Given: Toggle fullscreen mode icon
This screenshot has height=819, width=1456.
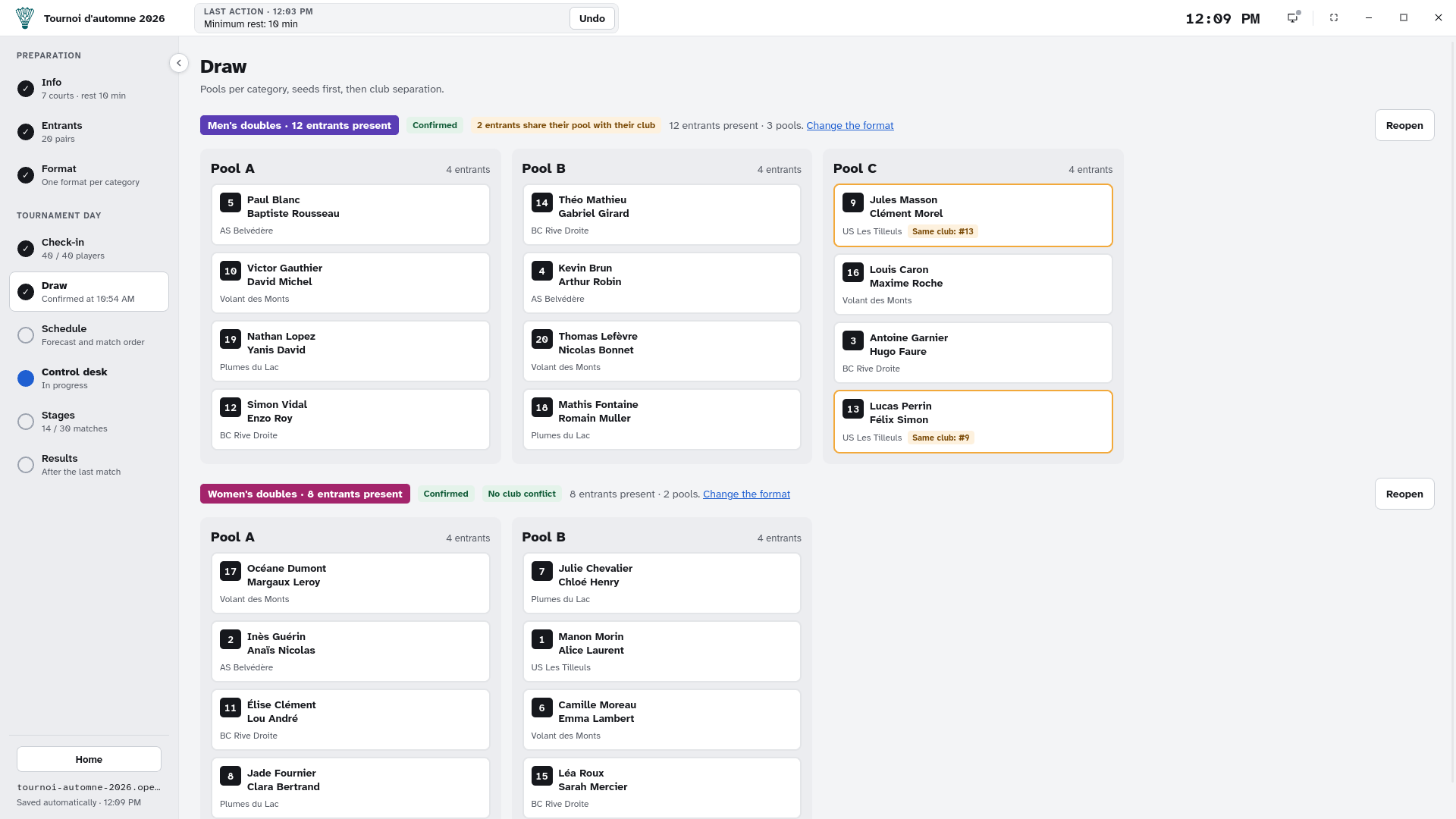Looking at the screenshot, I should (1334, 17).
